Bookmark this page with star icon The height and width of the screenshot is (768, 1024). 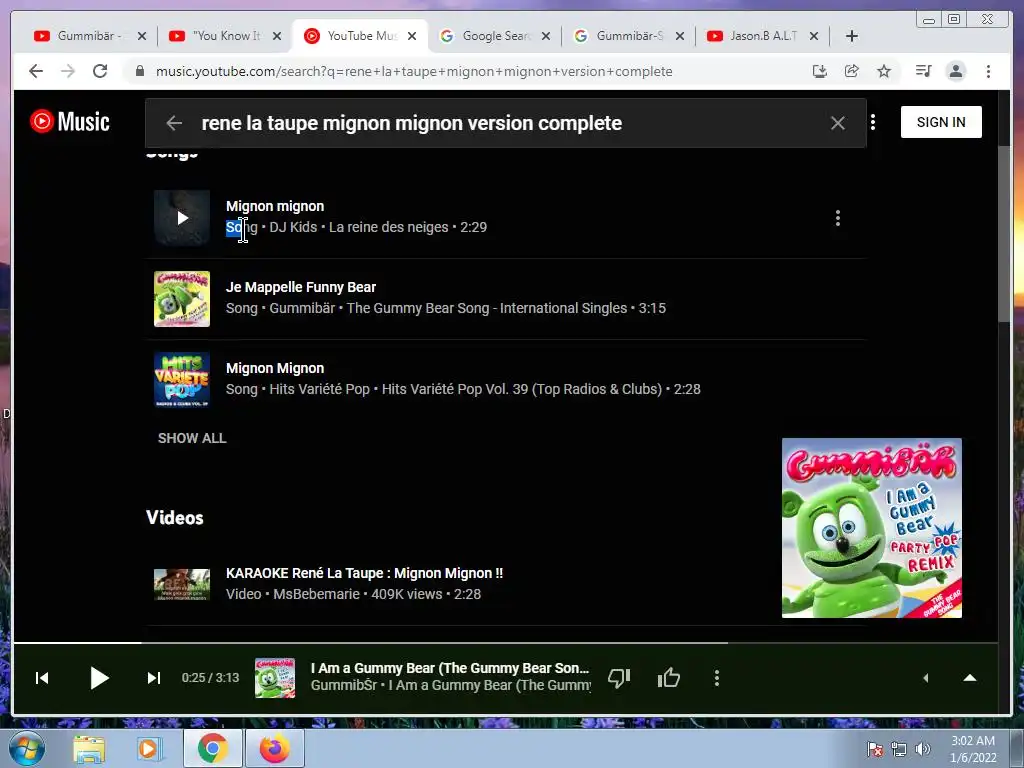[884, 71]
